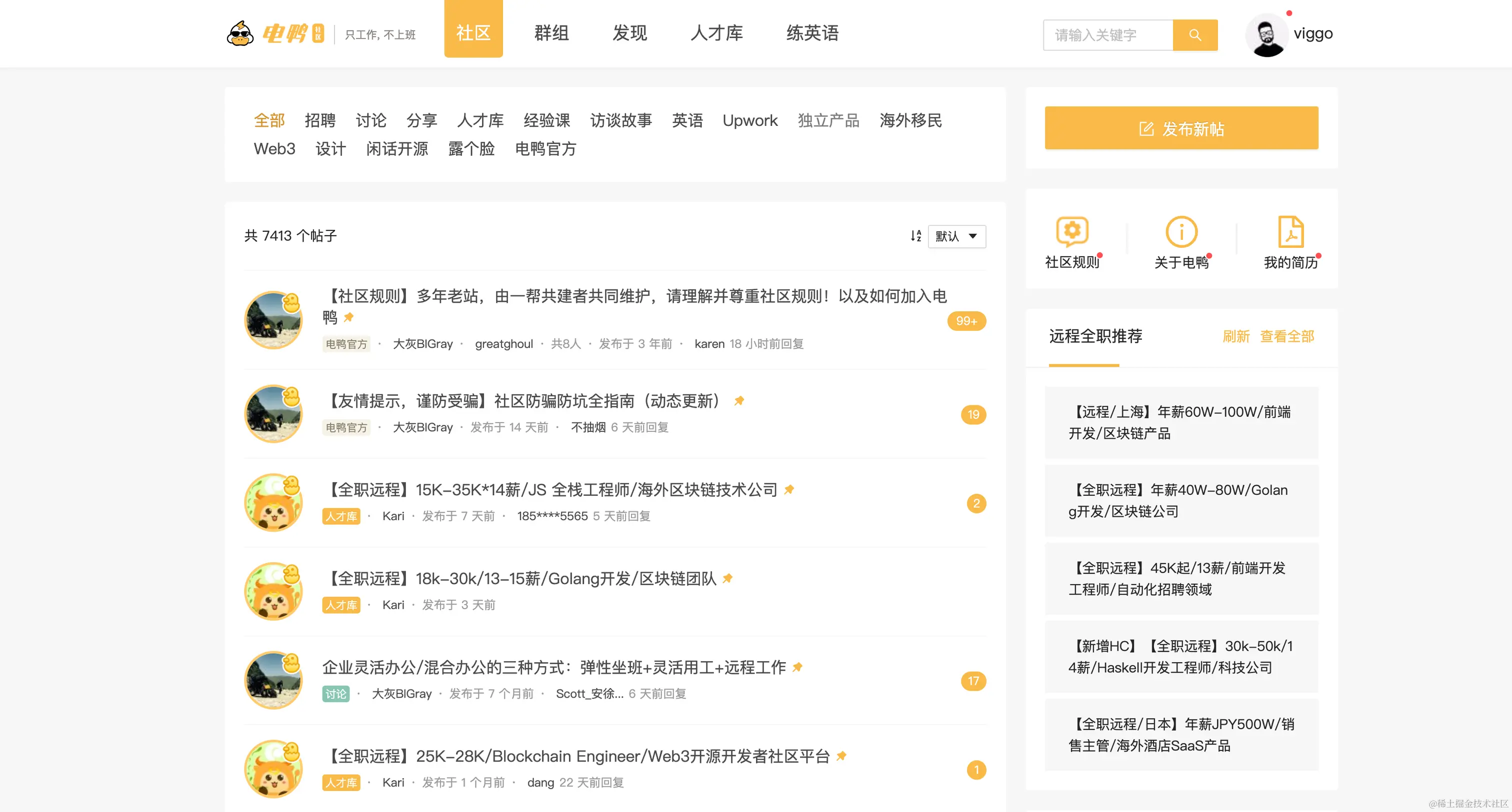Select the Upwork category filter

[x=749, y=120]
